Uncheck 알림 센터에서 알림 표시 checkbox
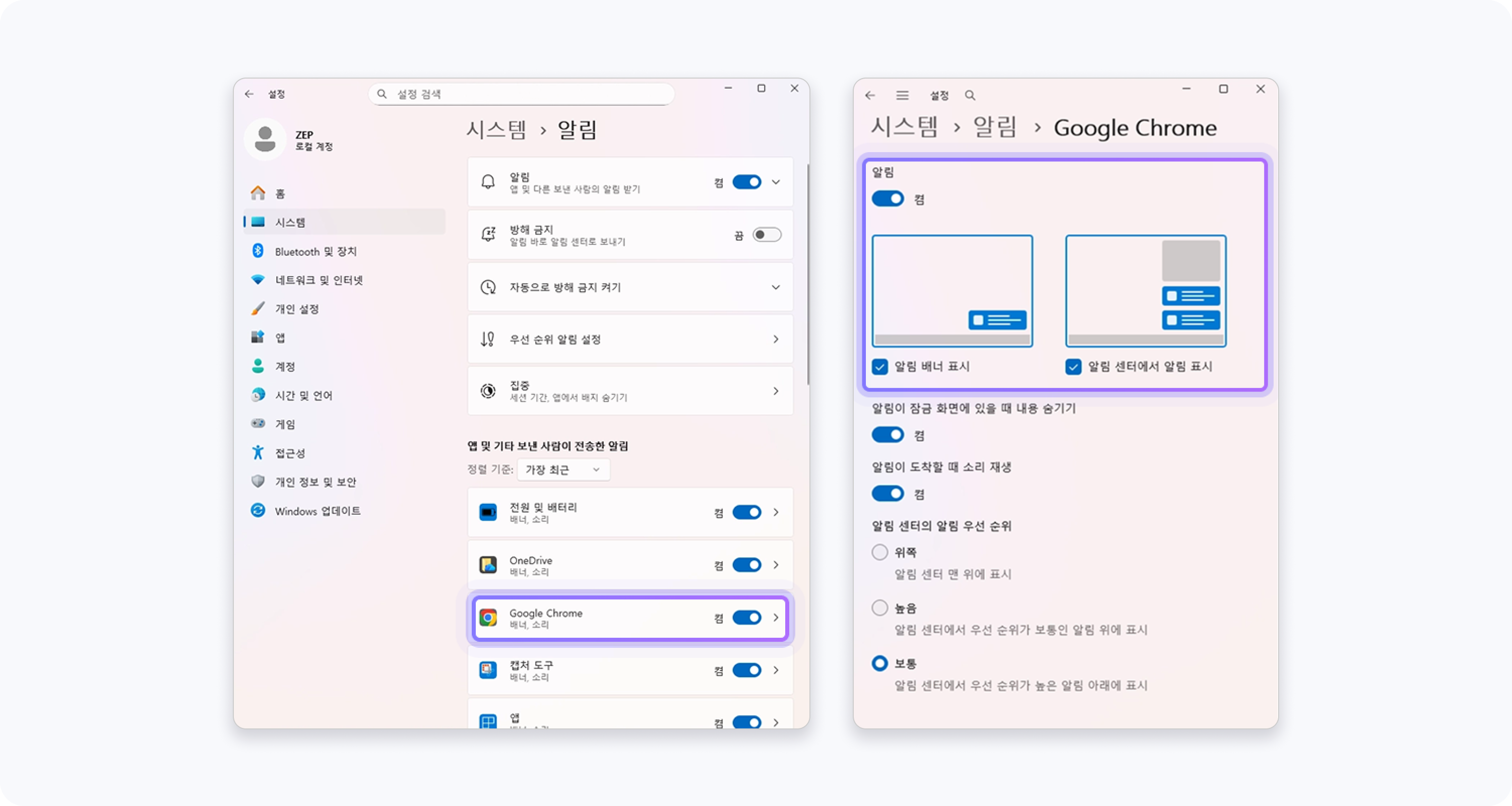This screenshot has width=1512, height=806. click(1073, 367)
